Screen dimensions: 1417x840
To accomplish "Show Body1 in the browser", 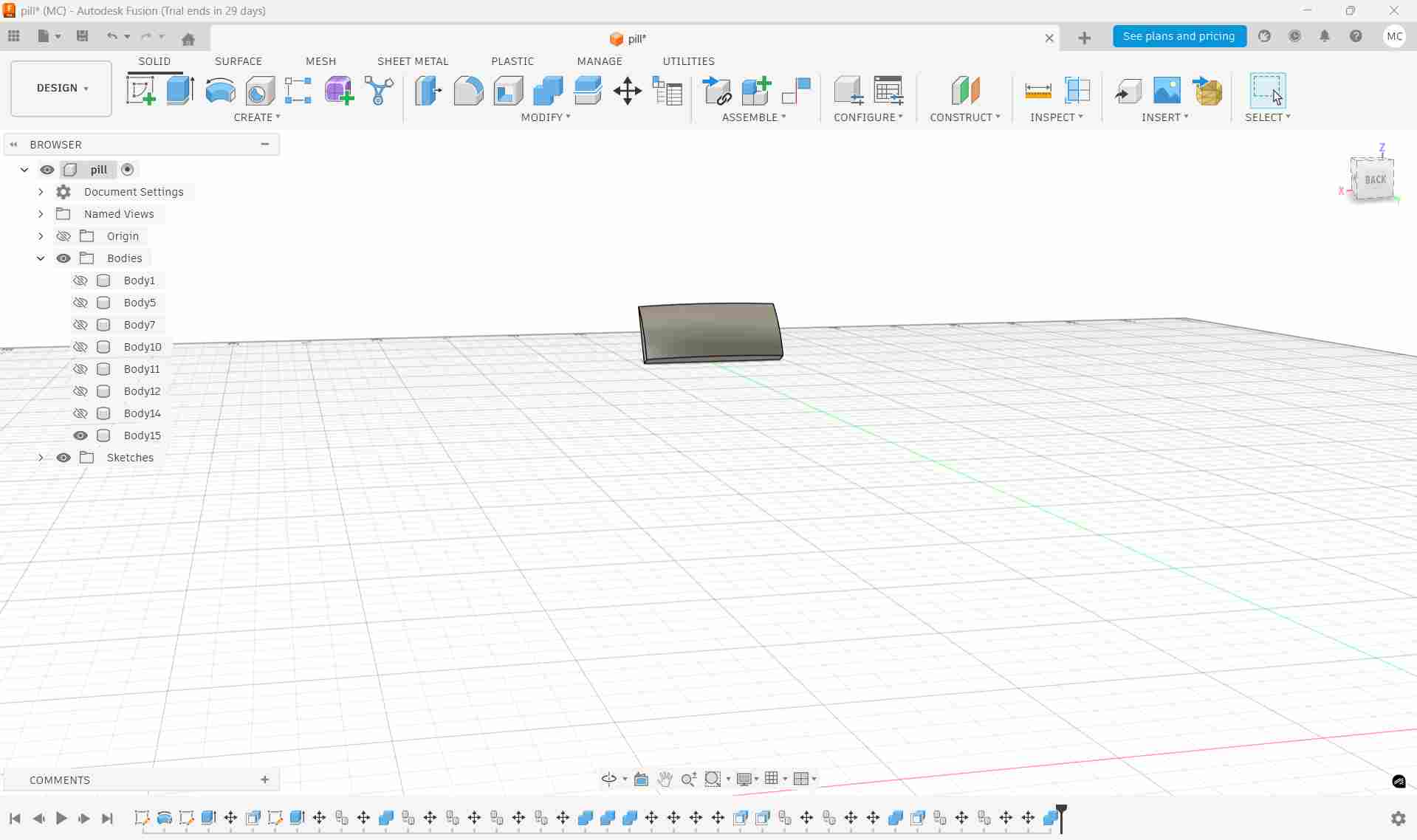I will pyautogui.click(x=80, y=280).
